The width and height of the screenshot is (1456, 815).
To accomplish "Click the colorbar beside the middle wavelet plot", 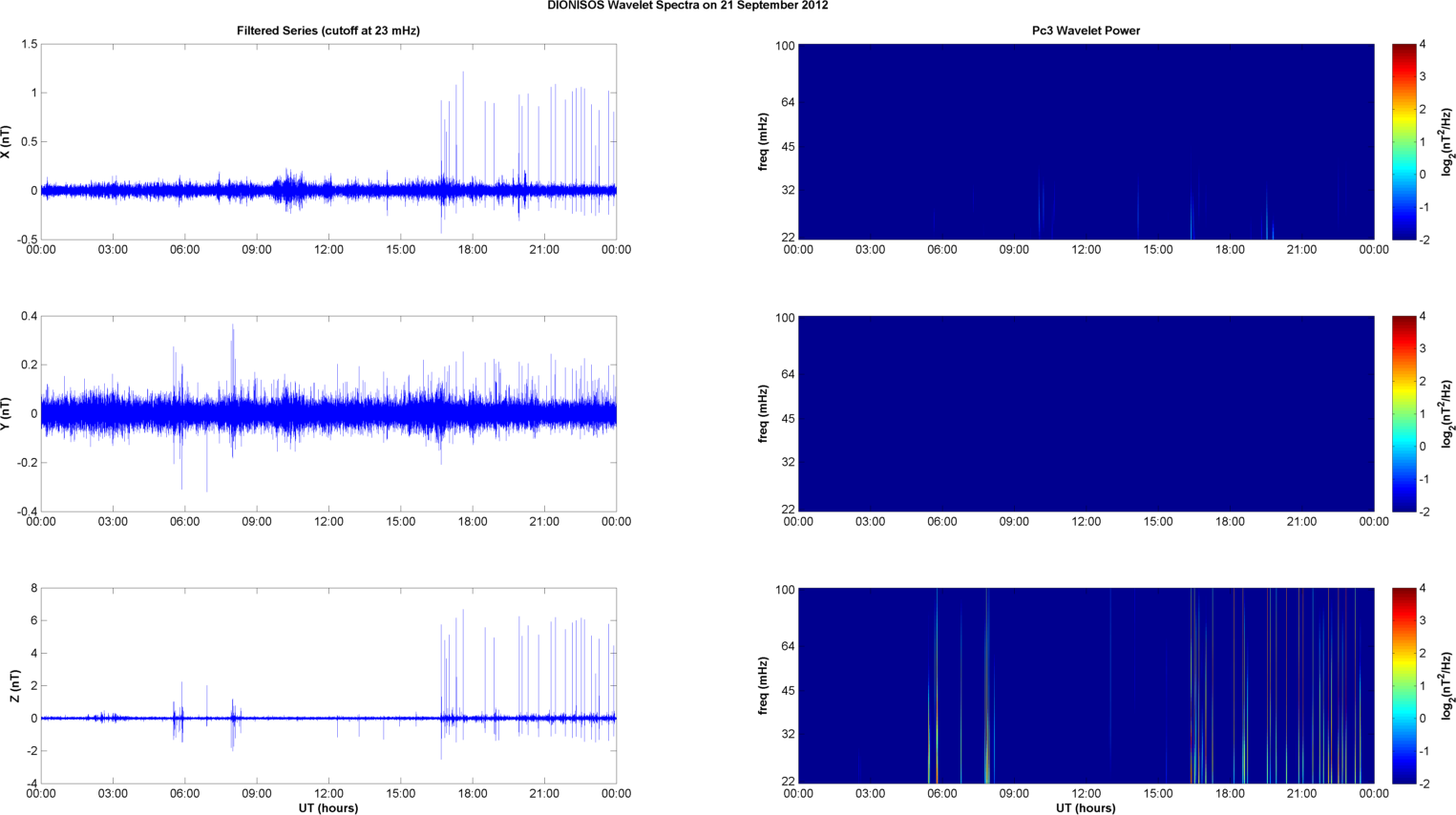I will coord(1403,413).
